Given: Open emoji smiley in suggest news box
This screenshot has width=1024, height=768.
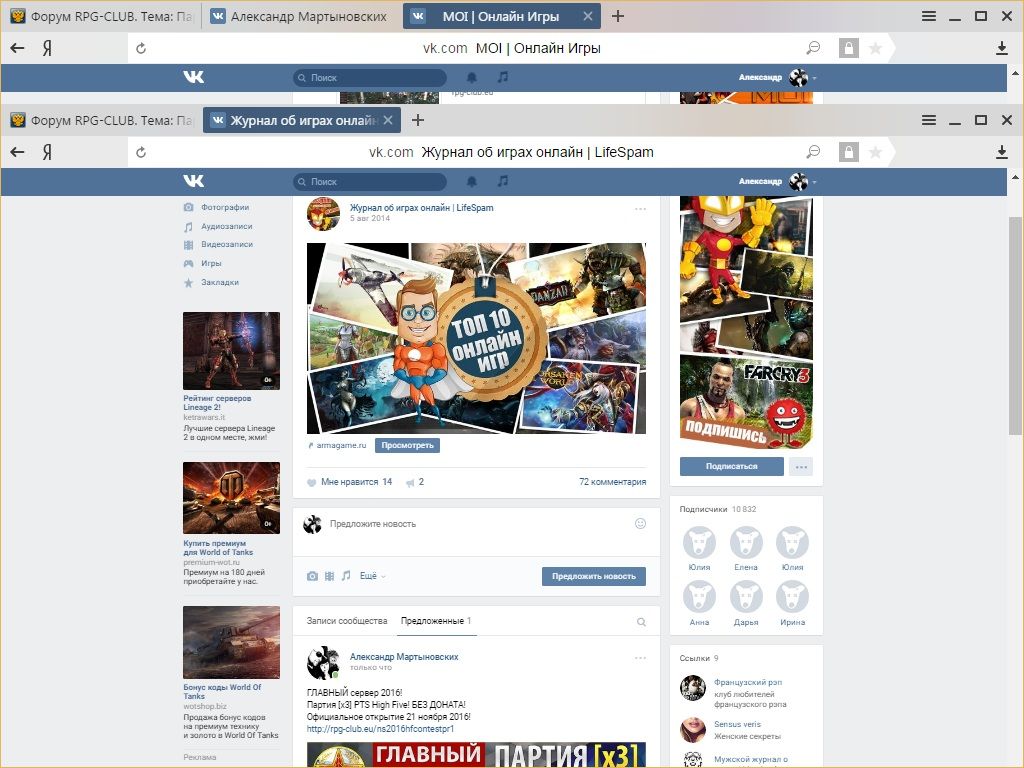Looking at the screenshot, I should pos(641,523).
